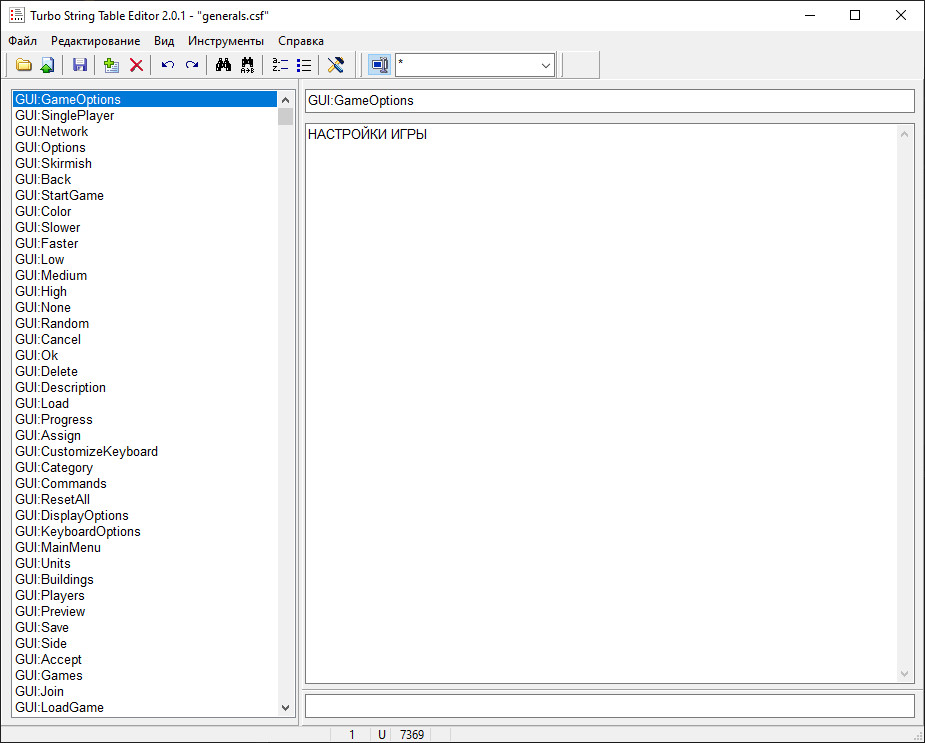Select GUI:ResetAll in the list
Viewport: 925px width, 743px height.
point(145,499)
